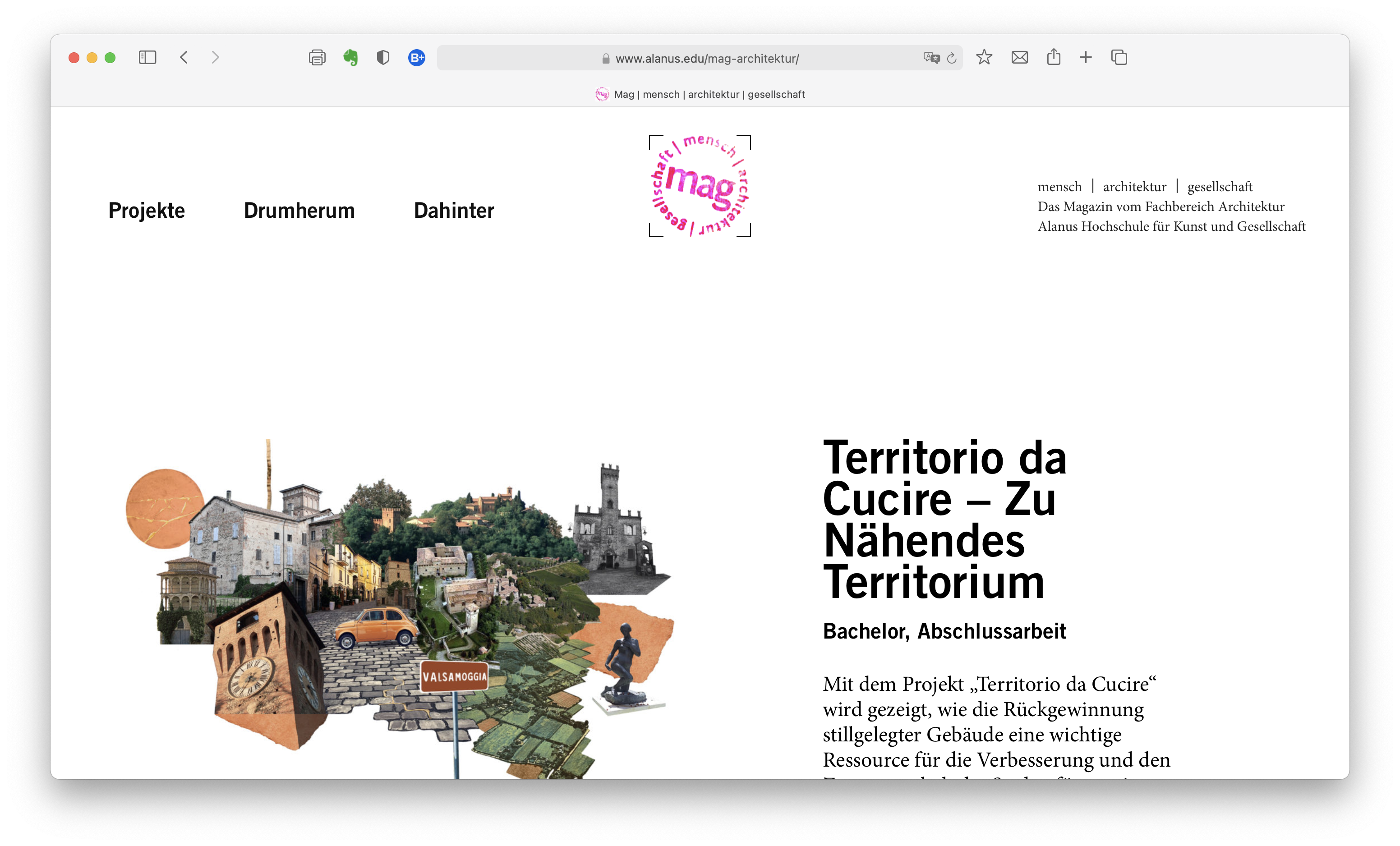Viewport: 1400px width, 846px height.
Task: Go back to the previous page
Action: click(x=184, y=57)
